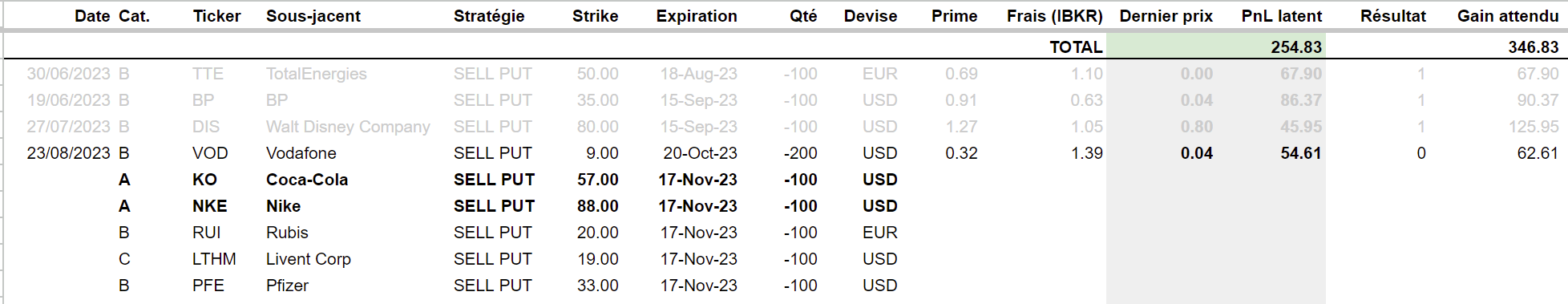Click the Coca-Cola cell

click(x=307, y=180)
